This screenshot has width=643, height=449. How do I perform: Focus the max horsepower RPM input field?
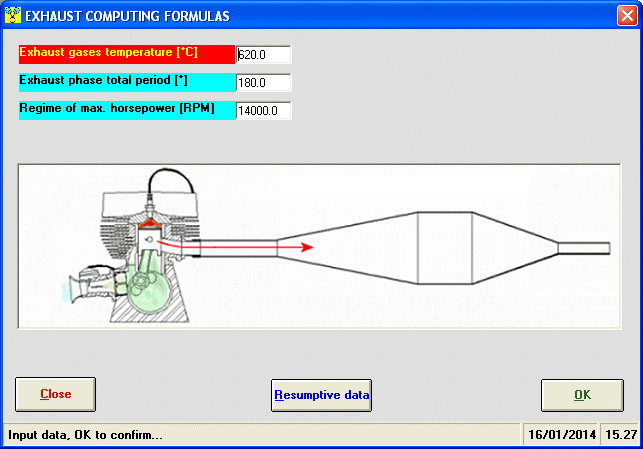coord(263,110)
